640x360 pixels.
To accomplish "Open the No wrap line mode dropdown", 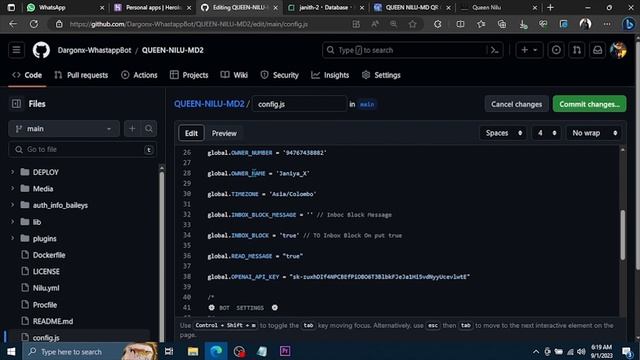I will (594, 133).
